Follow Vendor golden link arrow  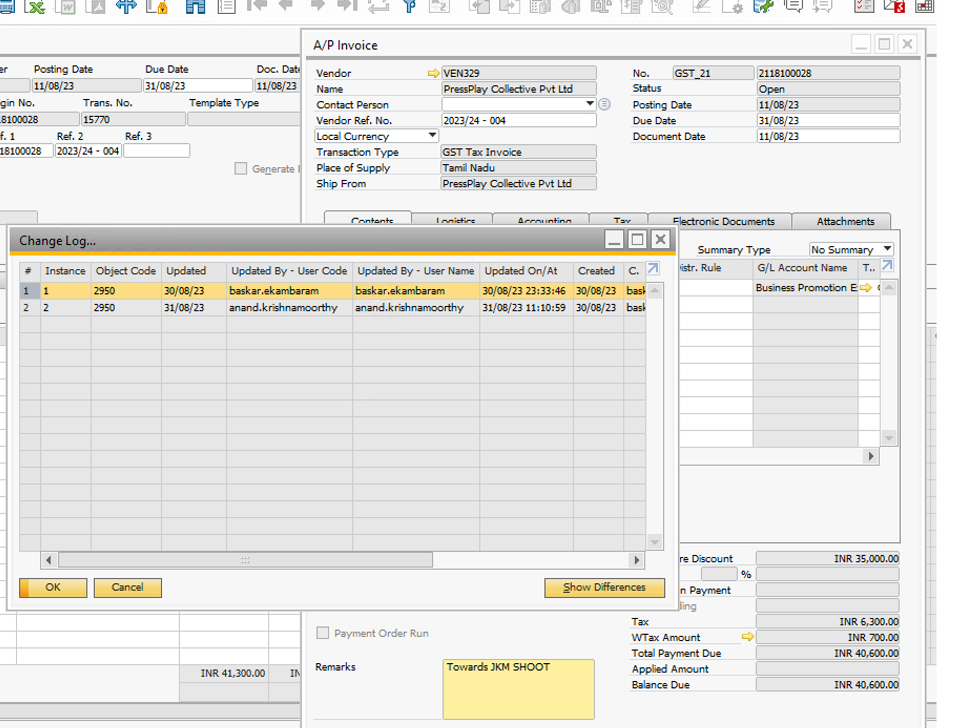point(433,73)
